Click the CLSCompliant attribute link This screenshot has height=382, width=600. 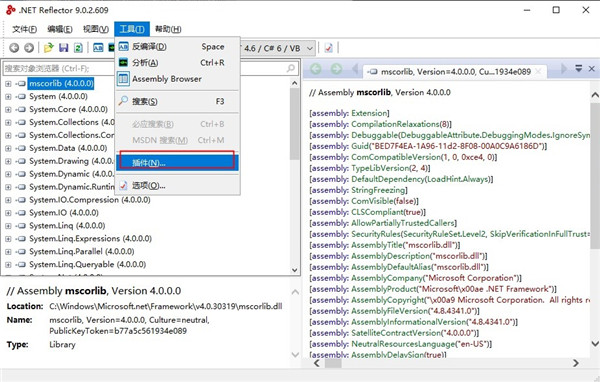[x=386, y=212]
